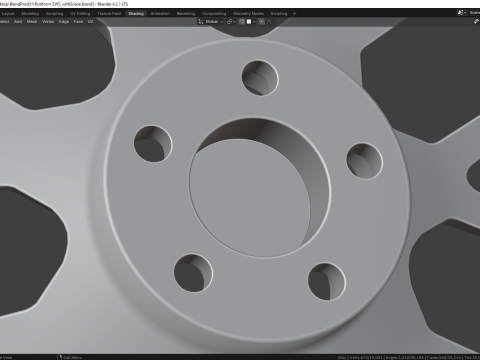Click the Edges count in status bar

(405, 357)
